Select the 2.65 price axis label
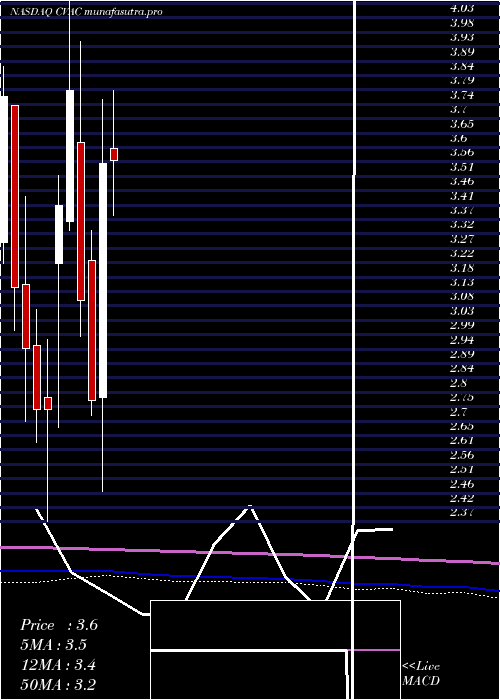This screenshot has height=700, width=500. (462, 426)
